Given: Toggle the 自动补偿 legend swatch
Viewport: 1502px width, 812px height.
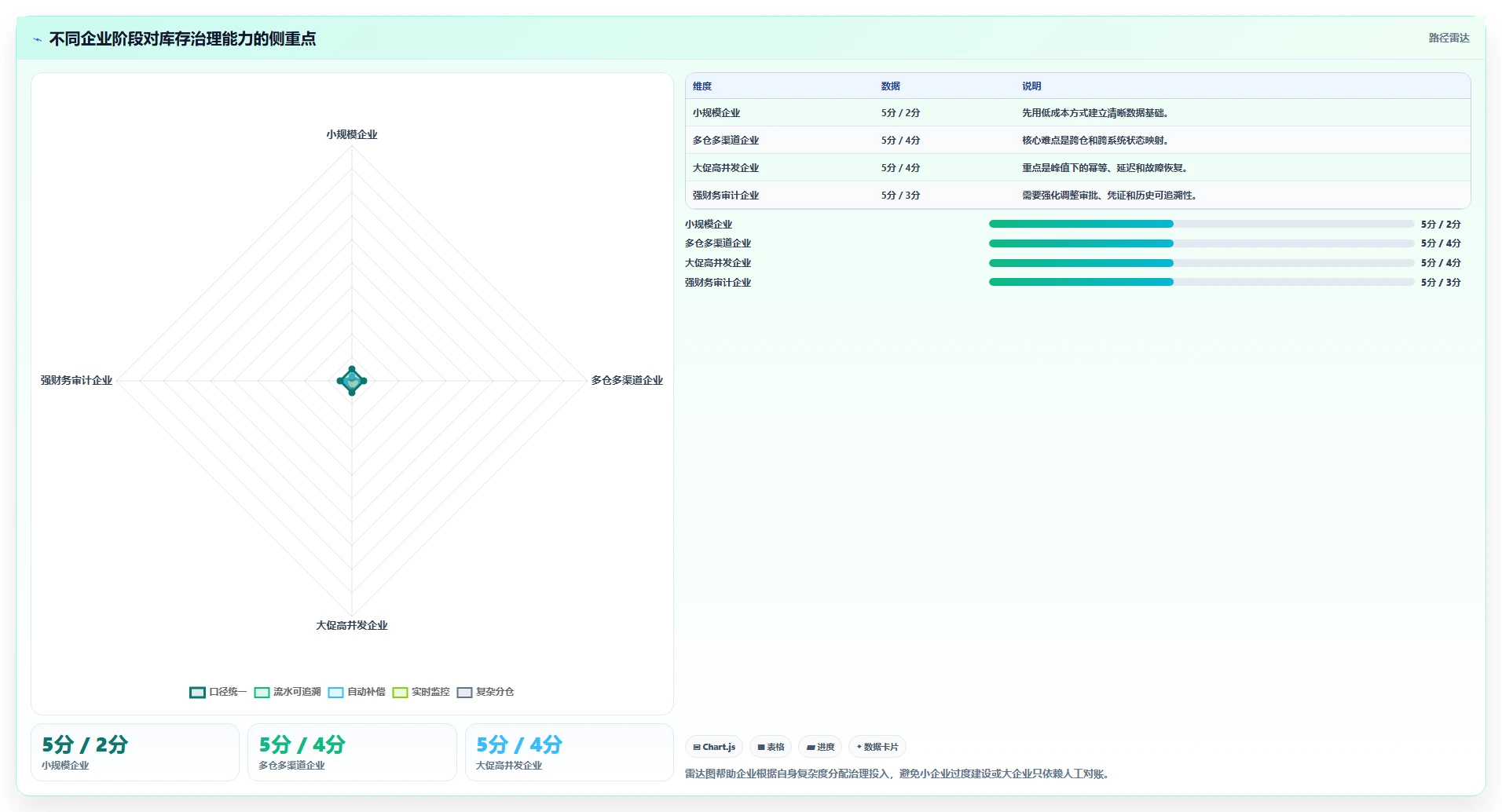Looking at the screenshot, I should click(335, 693).
